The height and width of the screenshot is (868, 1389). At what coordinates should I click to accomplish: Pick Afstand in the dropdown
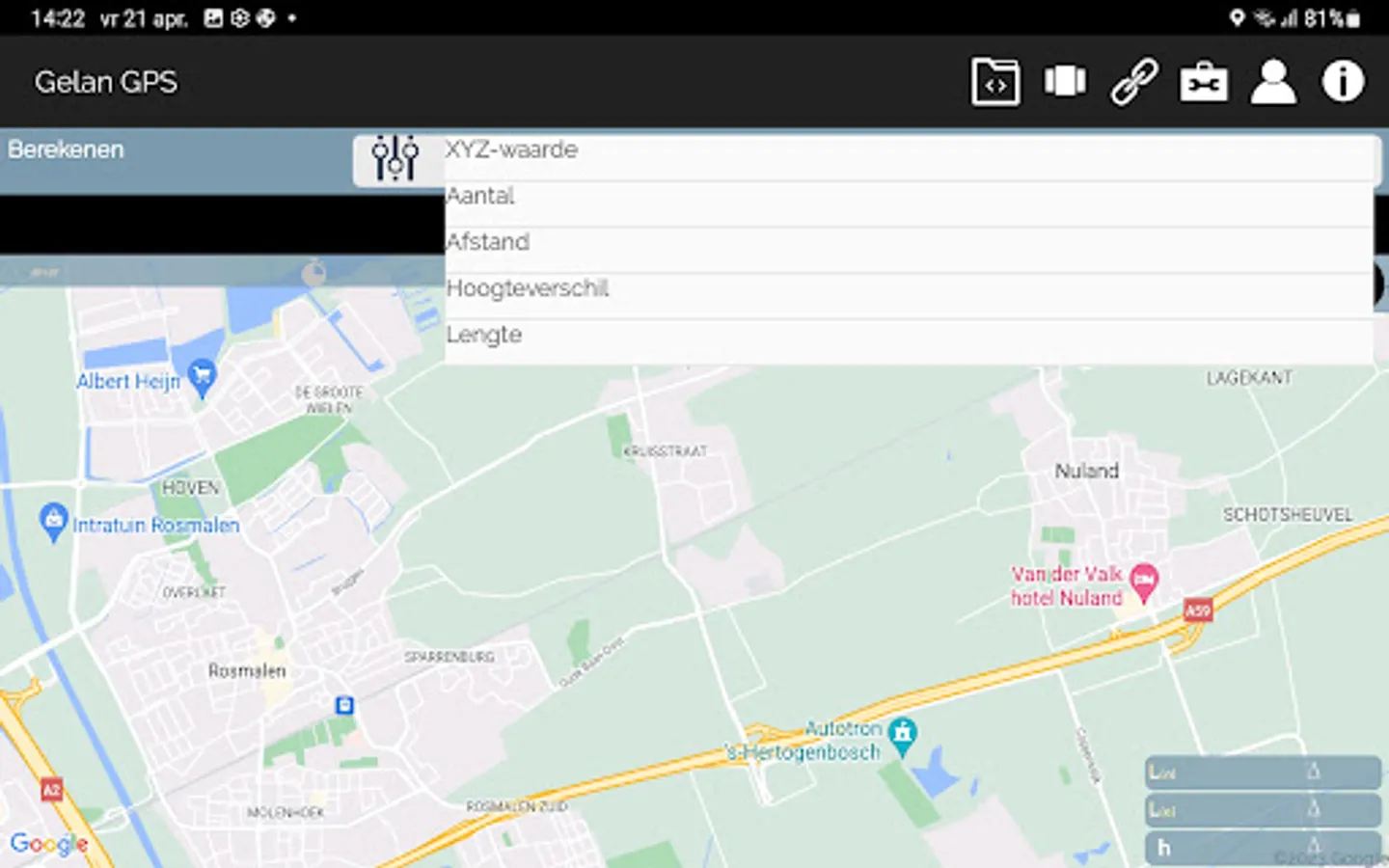click(x=909, y=250)
